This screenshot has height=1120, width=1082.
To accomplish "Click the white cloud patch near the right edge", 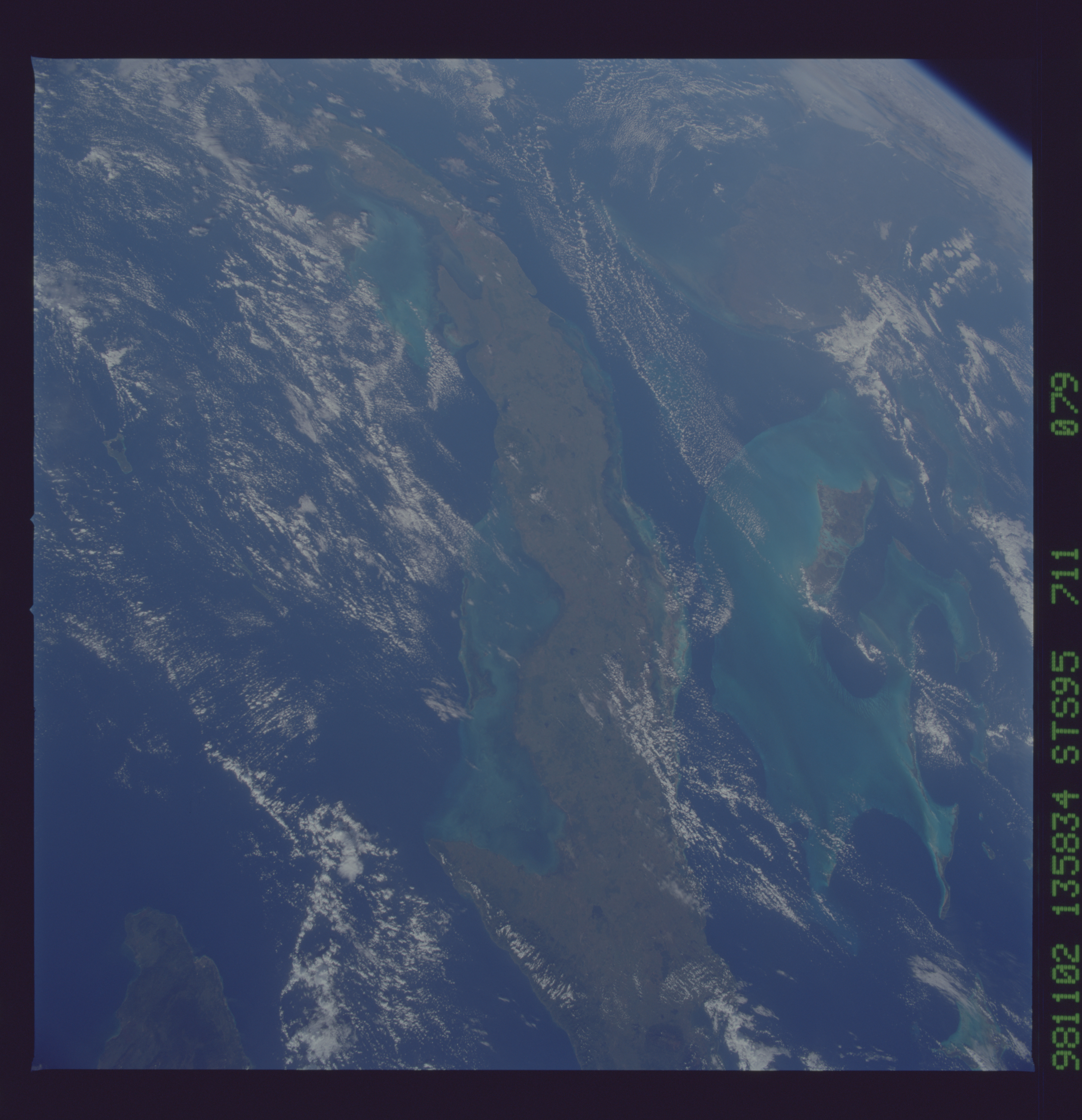I will [1008, 549].
